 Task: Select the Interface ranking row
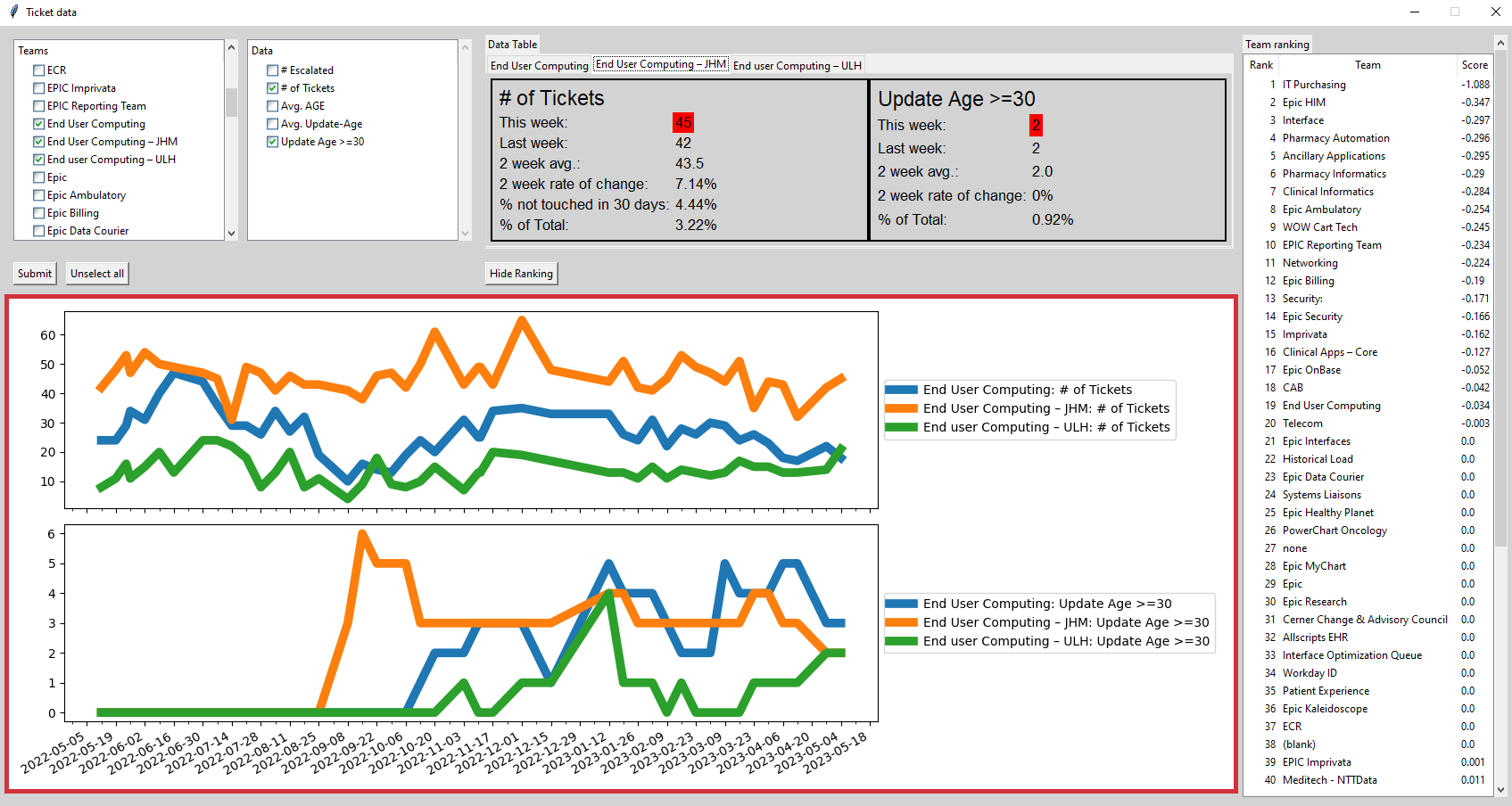point(1367,120)
